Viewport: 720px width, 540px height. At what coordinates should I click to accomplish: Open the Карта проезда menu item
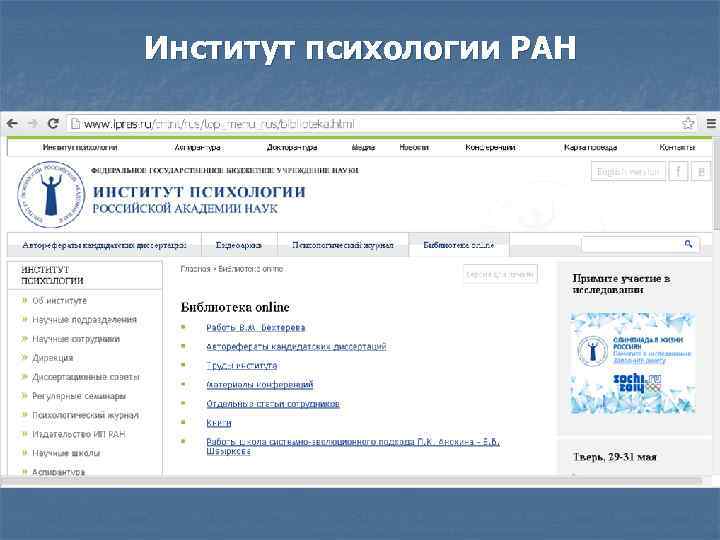(x=591, y=147)
